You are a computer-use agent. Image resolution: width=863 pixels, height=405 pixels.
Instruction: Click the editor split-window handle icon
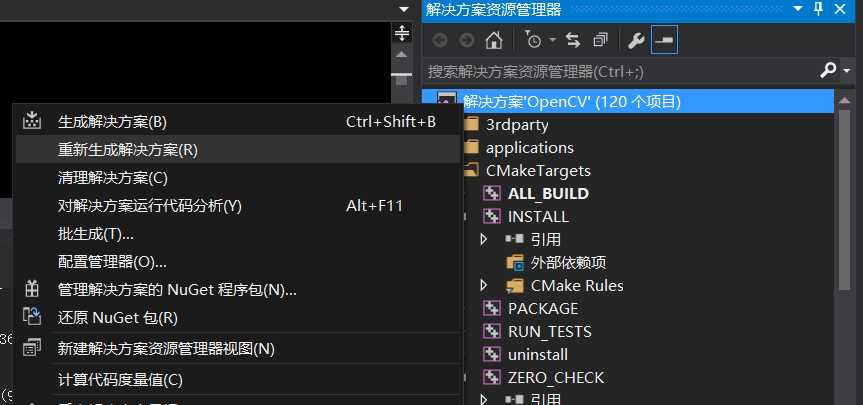coord(402,33)
